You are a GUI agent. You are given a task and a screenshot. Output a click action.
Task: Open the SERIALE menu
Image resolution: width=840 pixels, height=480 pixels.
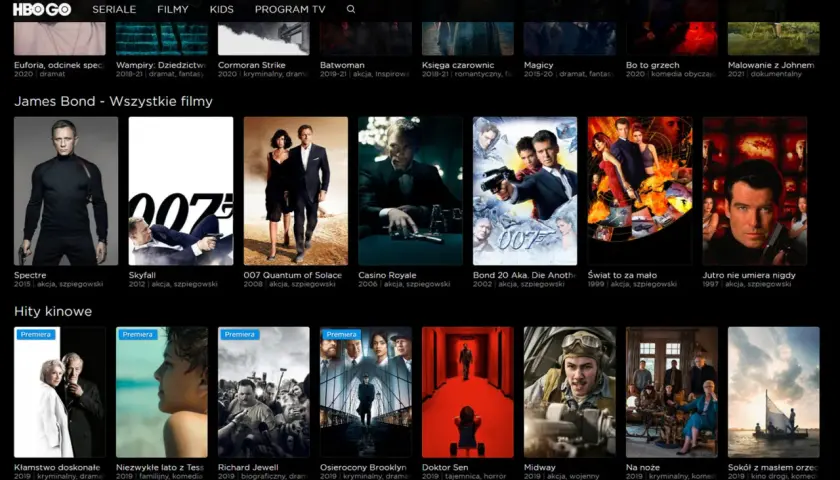114,9
